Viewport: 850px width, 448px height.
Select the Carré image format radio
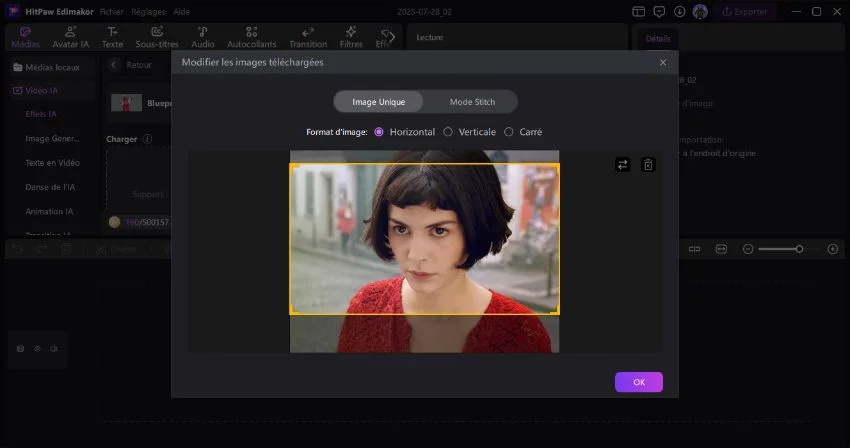coord(508,132)
